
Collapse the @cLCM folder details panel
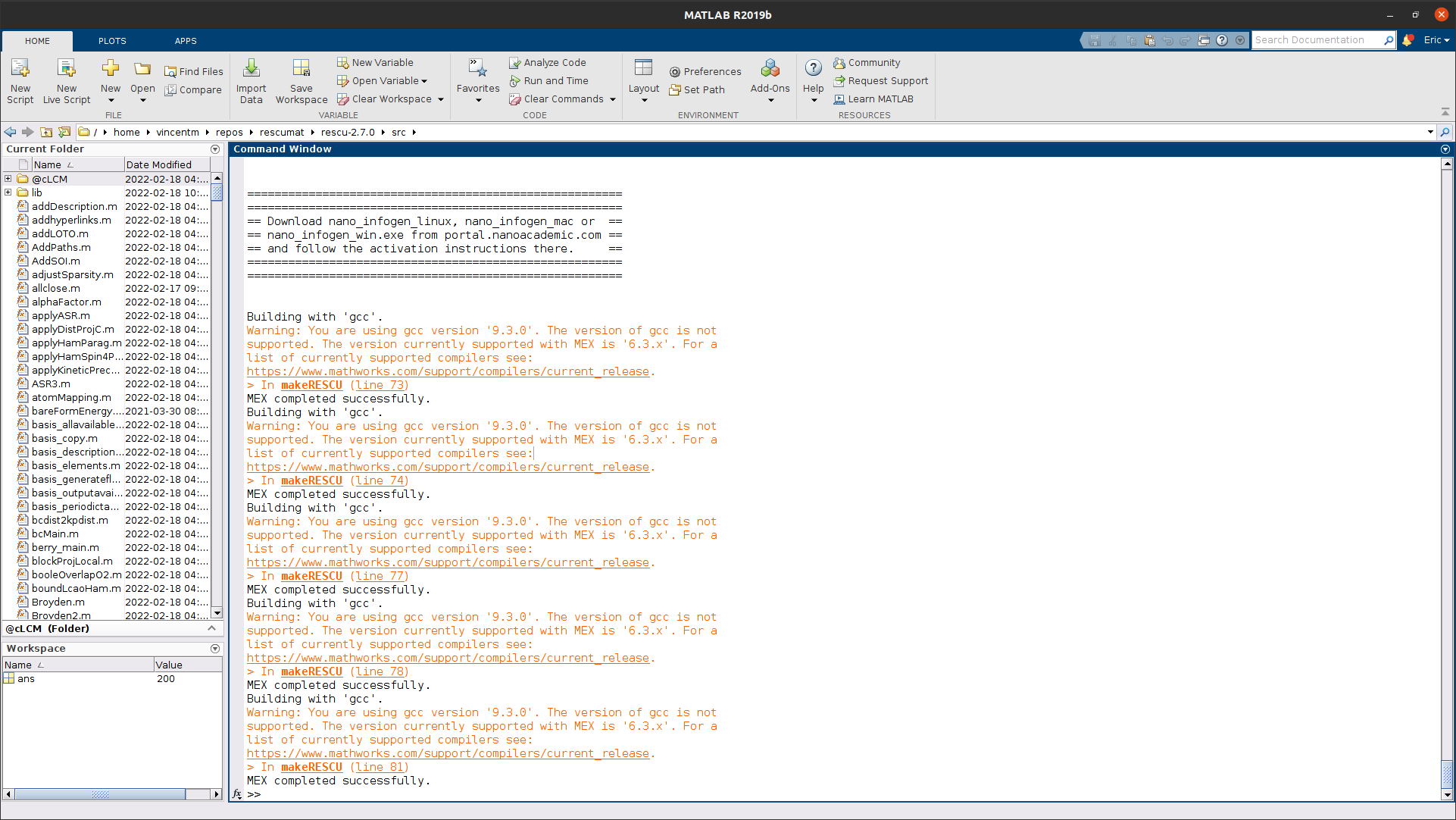(x=212, y=628)
